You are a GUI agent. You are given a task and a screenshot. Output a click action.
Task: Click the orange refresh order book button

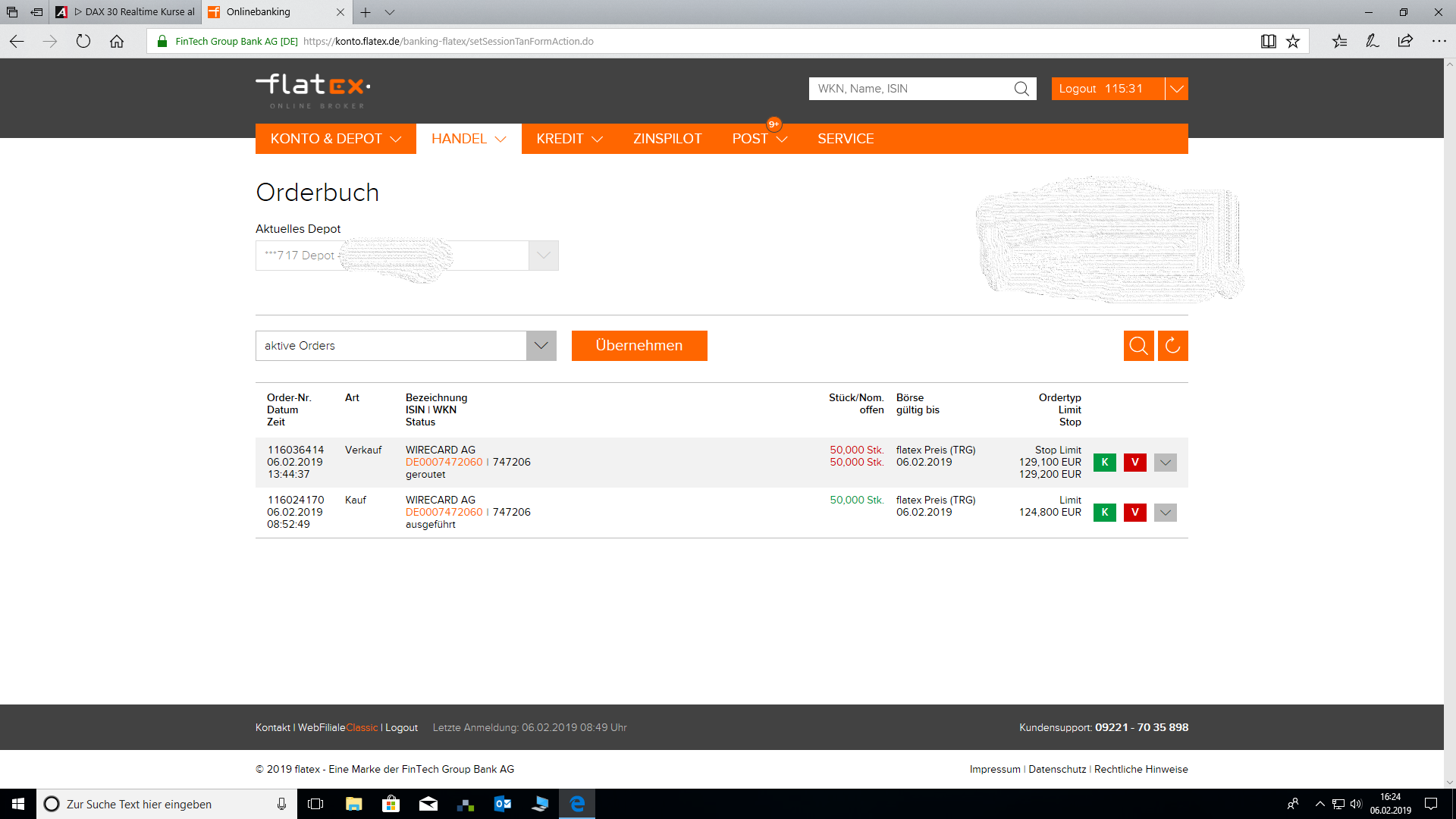pos(1172,346)
